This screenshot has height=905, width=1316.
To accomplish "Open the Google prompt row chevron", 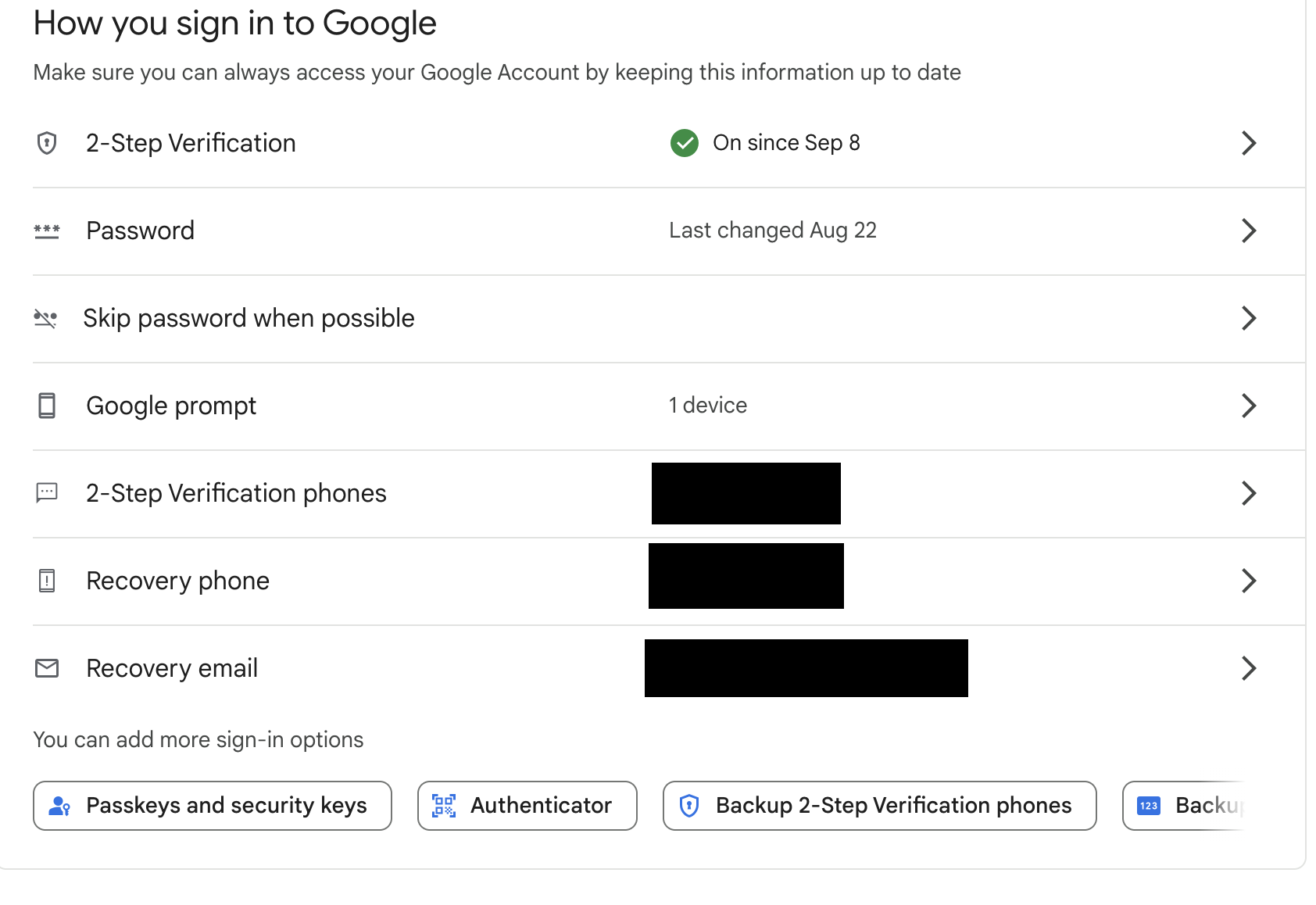I will pos(1248,406).
